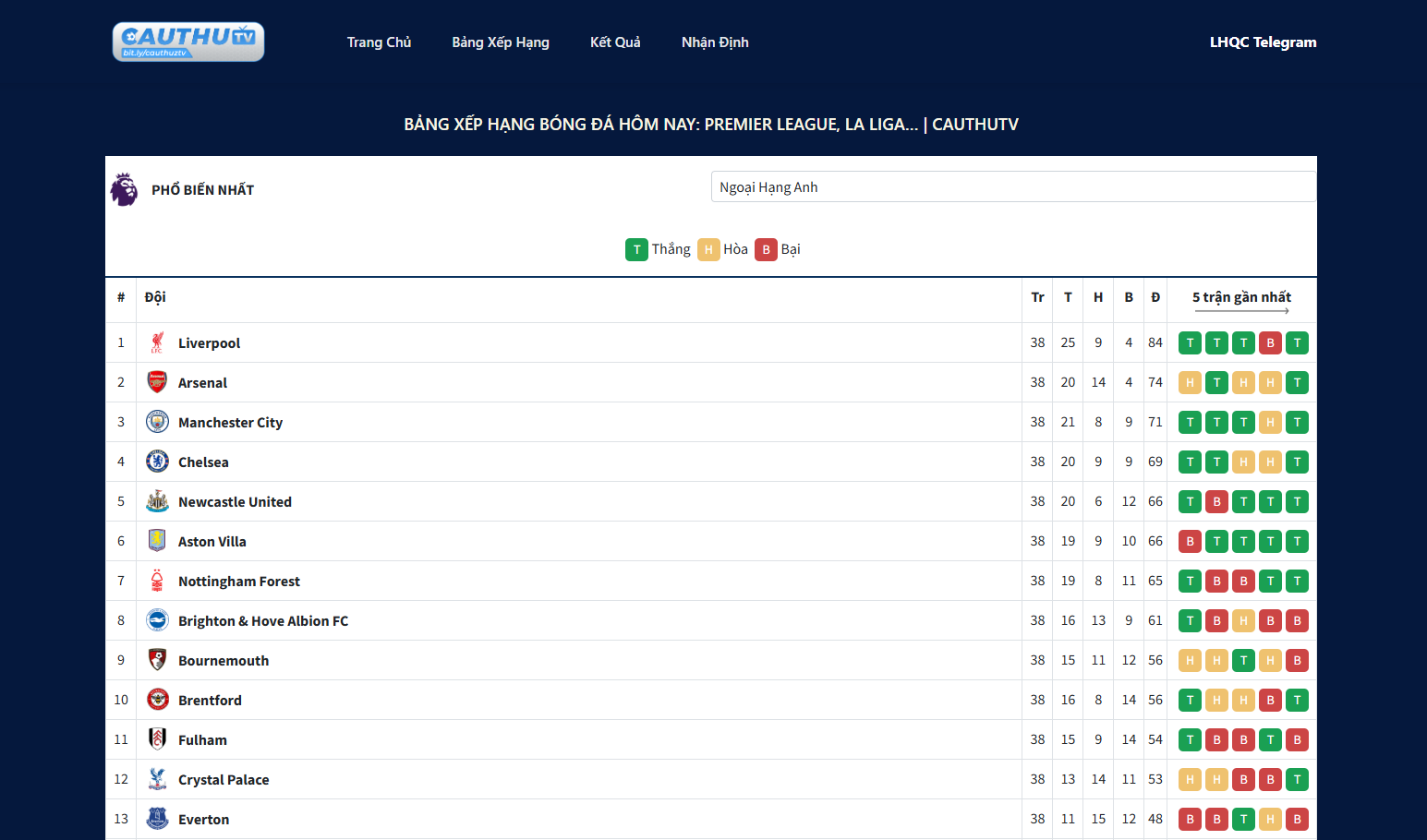Click Everton's 48 points value
Screen dimensions: 1427x840
pyautogui.click(x=1155, y=819)
